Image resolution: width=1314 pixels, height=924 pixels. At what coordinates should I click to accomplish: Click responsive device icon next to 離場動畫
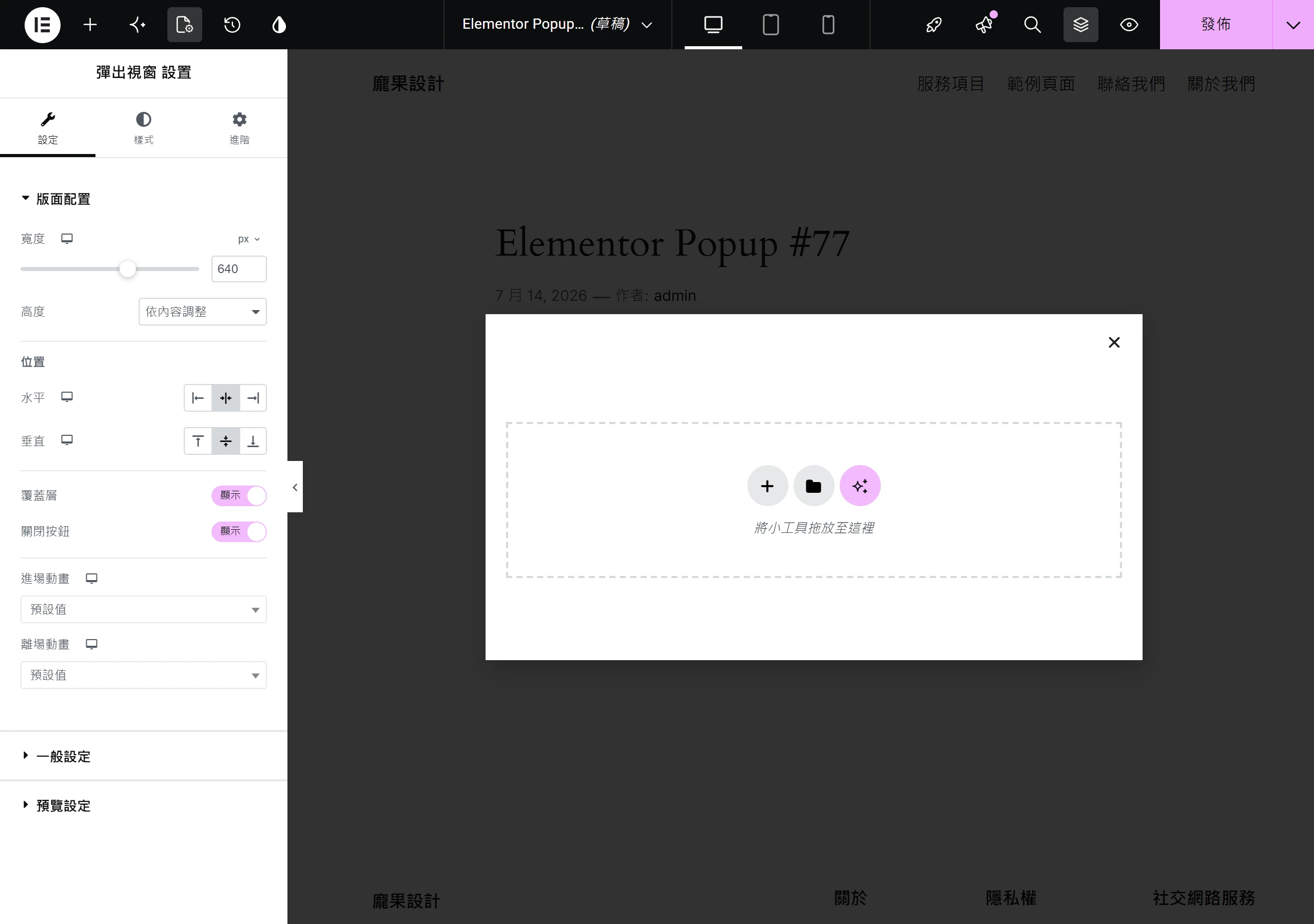[x=91, y=645]
